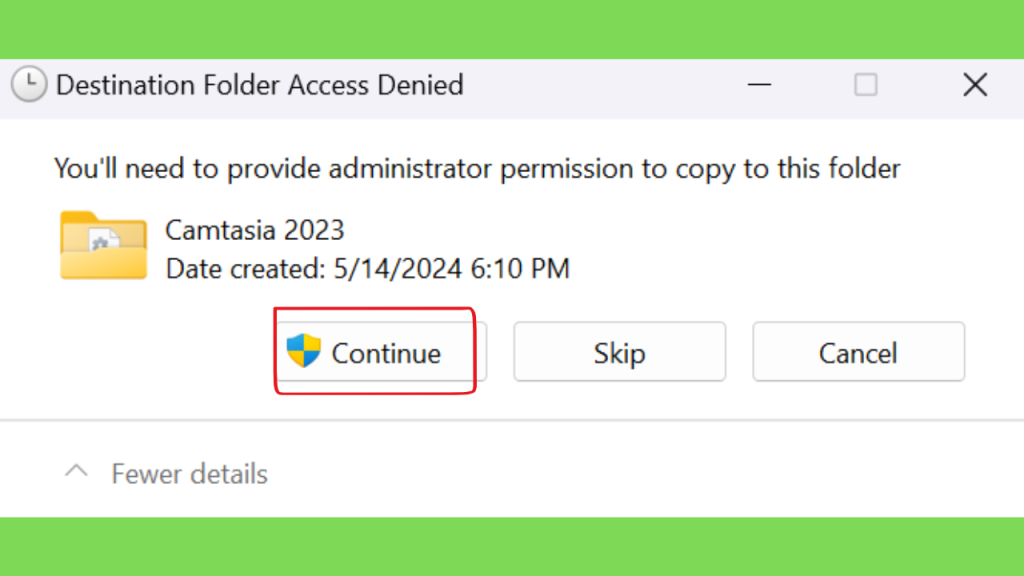1024x576 pixels.
Task: Click the Destination Folder Access Denied title
Action: click(259, 85)
